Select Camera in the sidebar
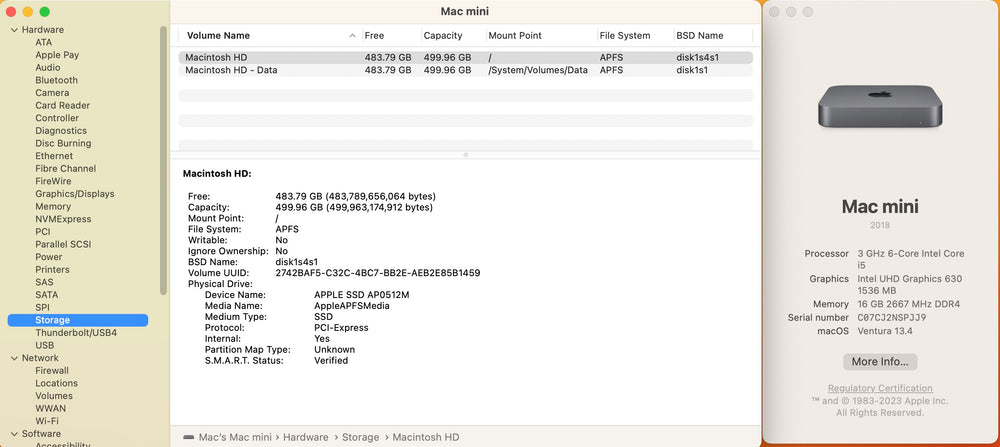 [x=52, y=93]
